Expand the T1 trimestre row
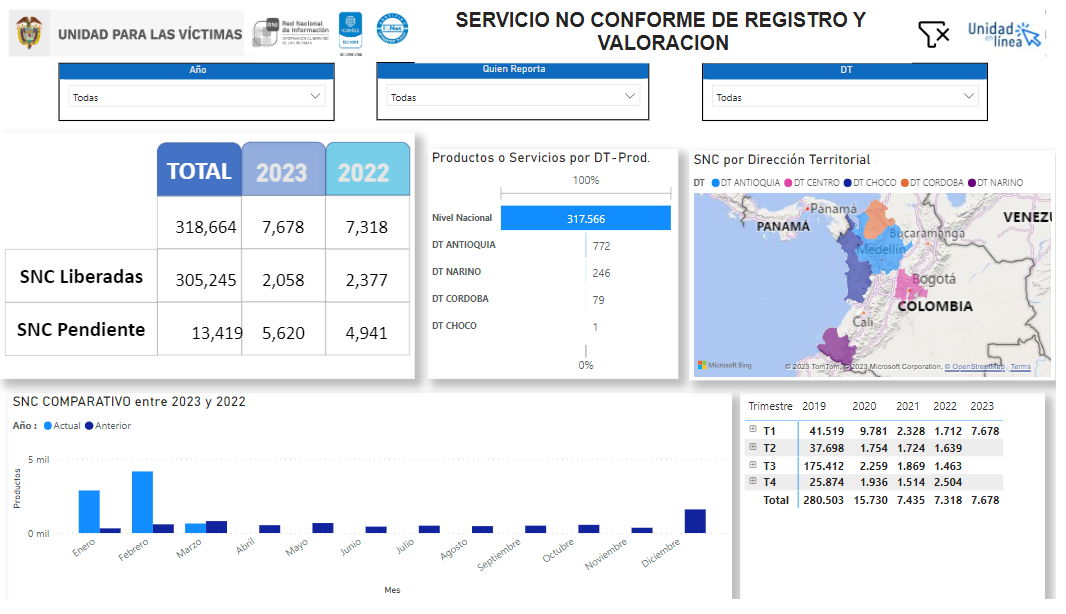This screenshot has width=1066, height=614. point(752,430)
